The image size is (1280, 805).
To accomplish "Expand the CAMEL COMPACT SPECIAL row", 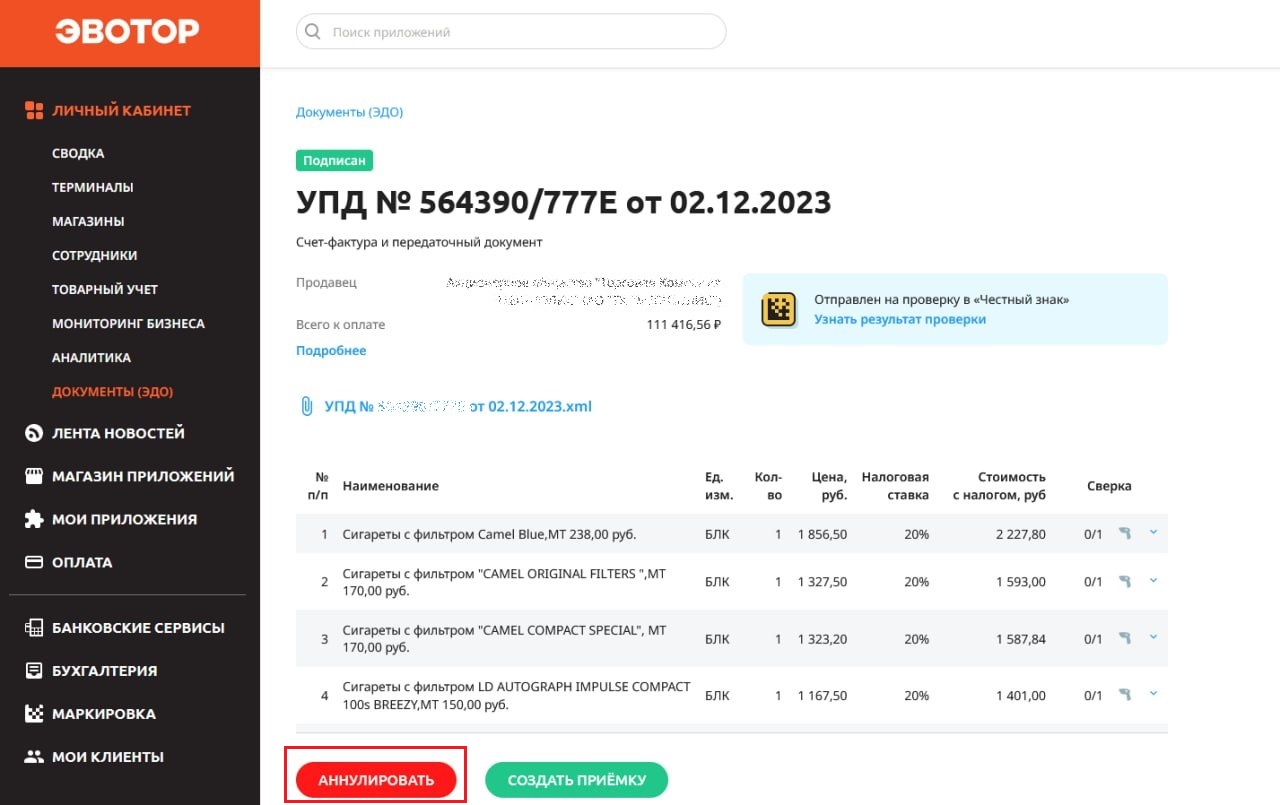I will [x=1153, y=636].
